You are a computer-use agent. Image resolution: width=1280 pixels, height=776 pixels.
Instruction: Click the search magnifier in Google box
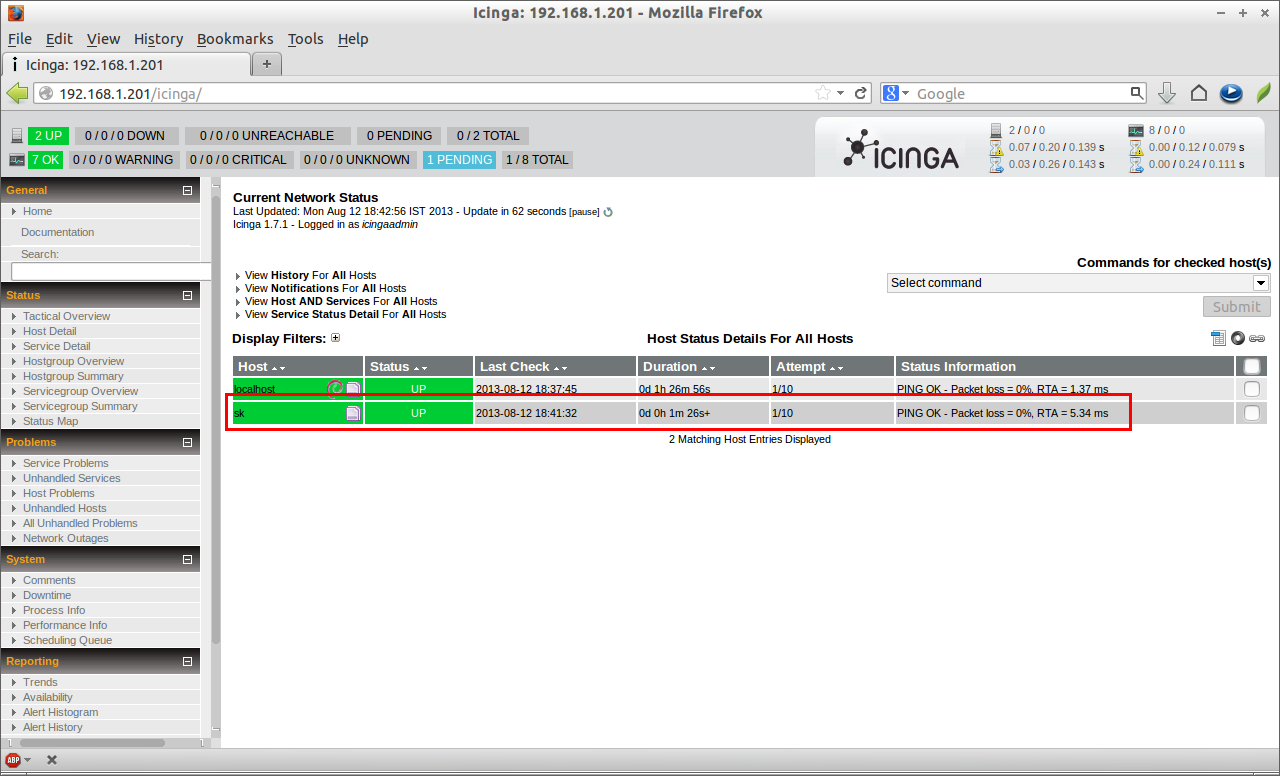[1137, 93]
